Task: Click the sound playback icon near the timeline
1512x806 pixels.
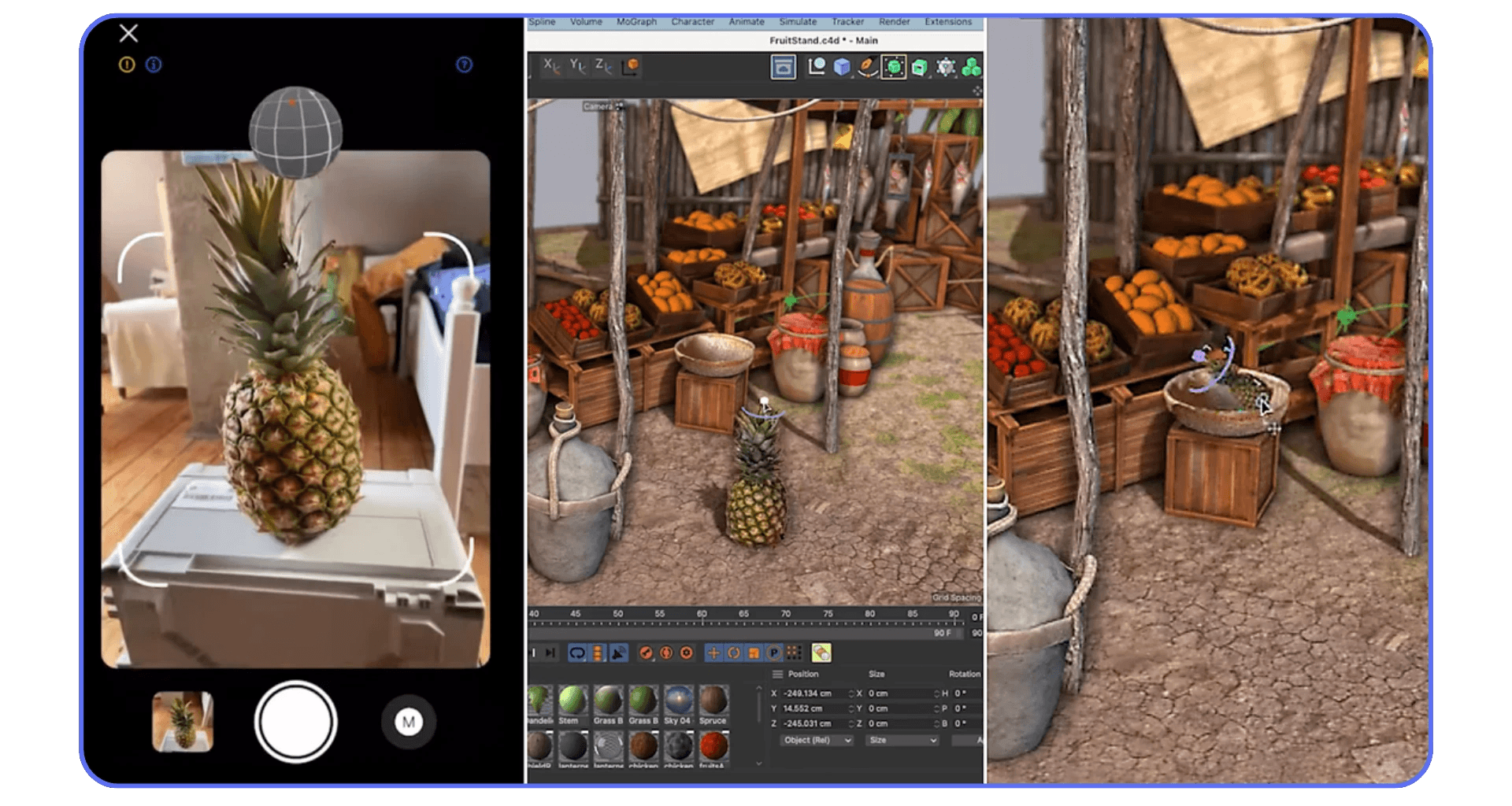Action: click(617, 653)
